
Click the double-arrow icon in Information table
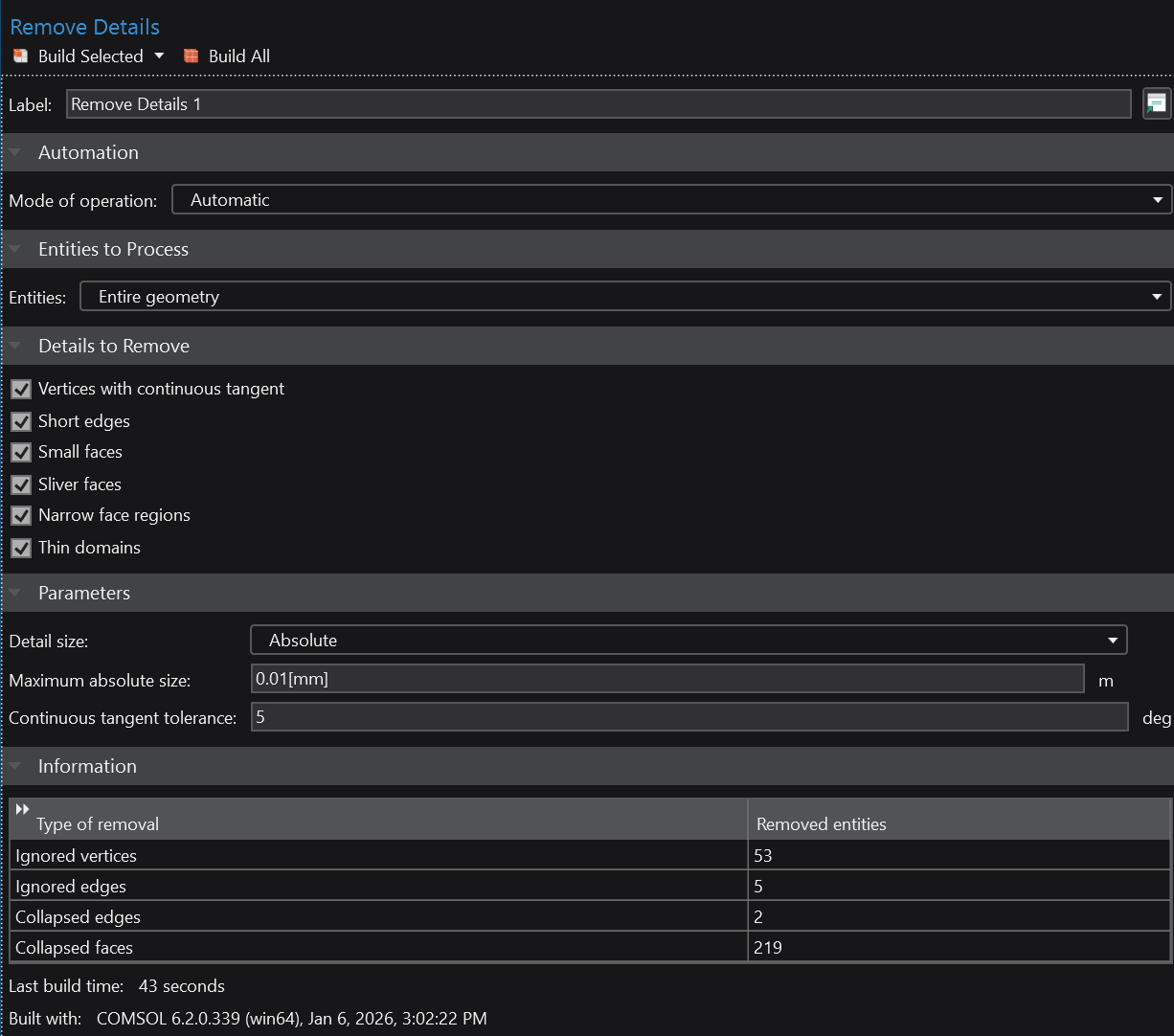click(22, 809)
